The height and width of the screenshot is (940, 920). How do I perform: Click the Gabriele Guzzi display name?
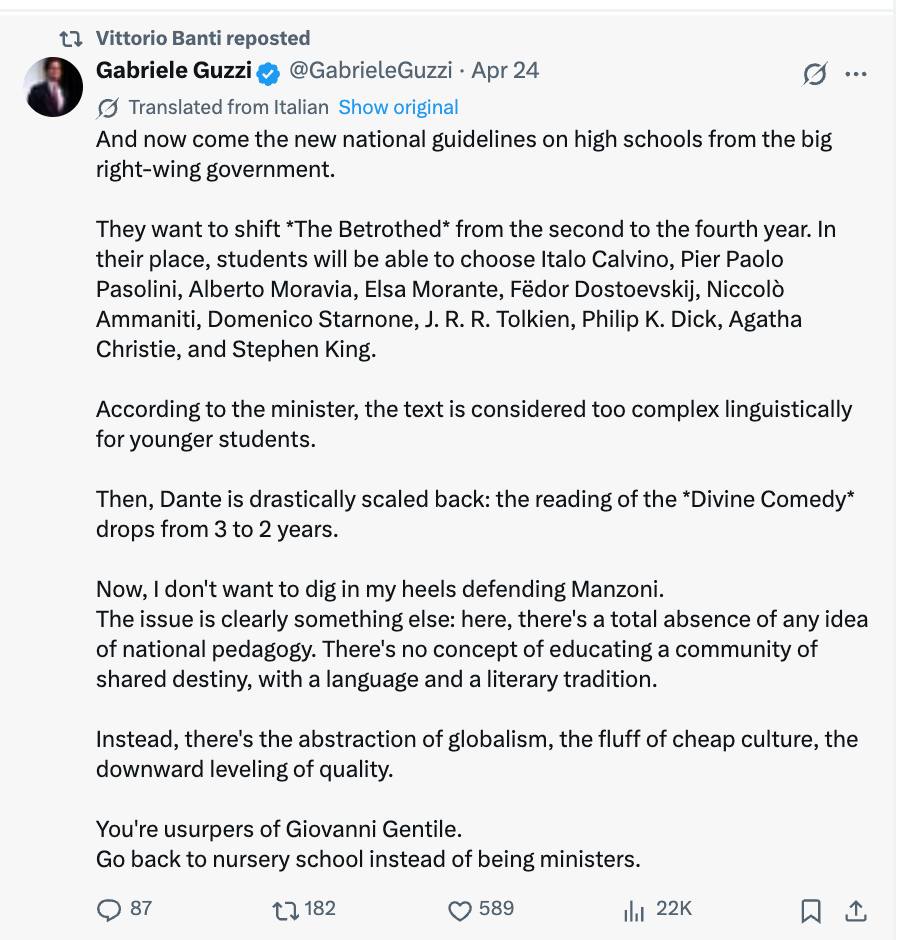point(174,71)
